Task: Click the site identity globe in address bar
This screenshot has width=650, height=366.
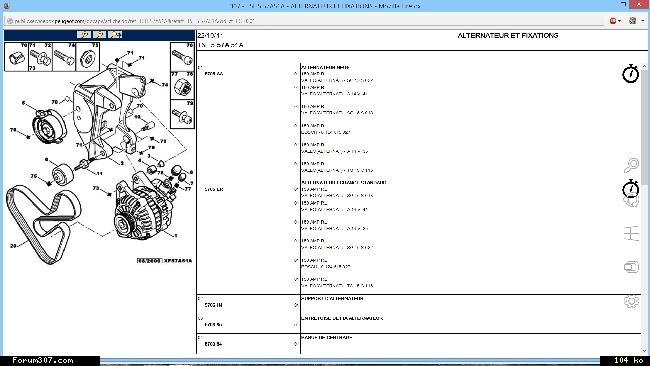Action: 10,21
